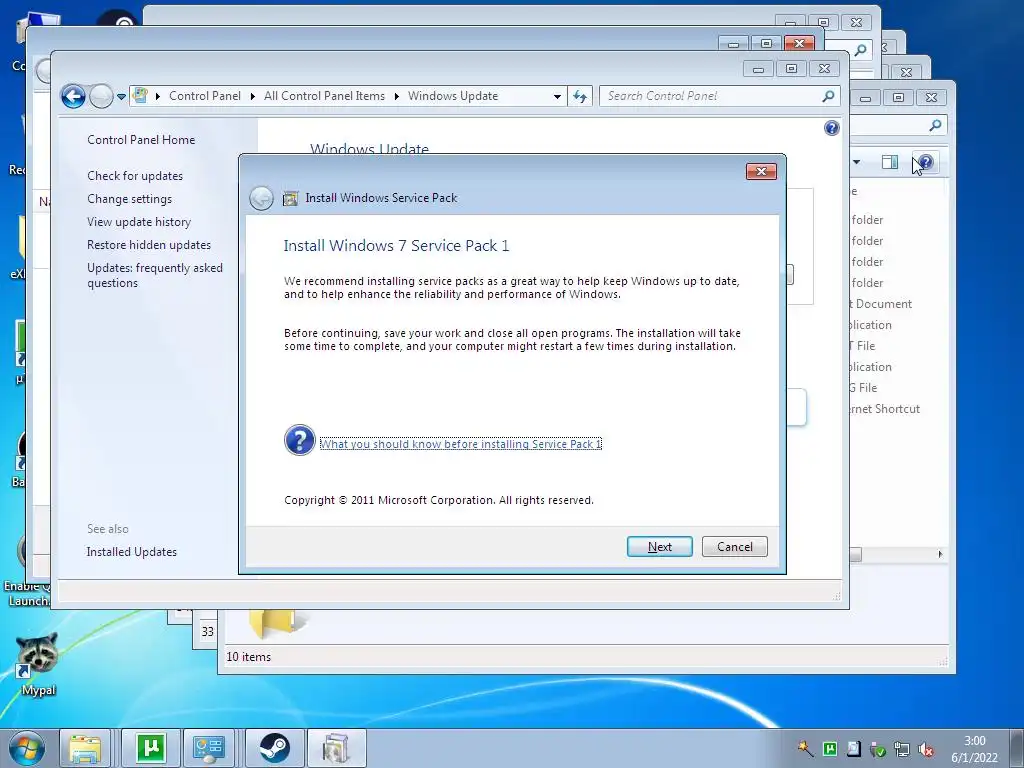
Task: Open the Windows Start menu
Action: click(x=27, y=748)
